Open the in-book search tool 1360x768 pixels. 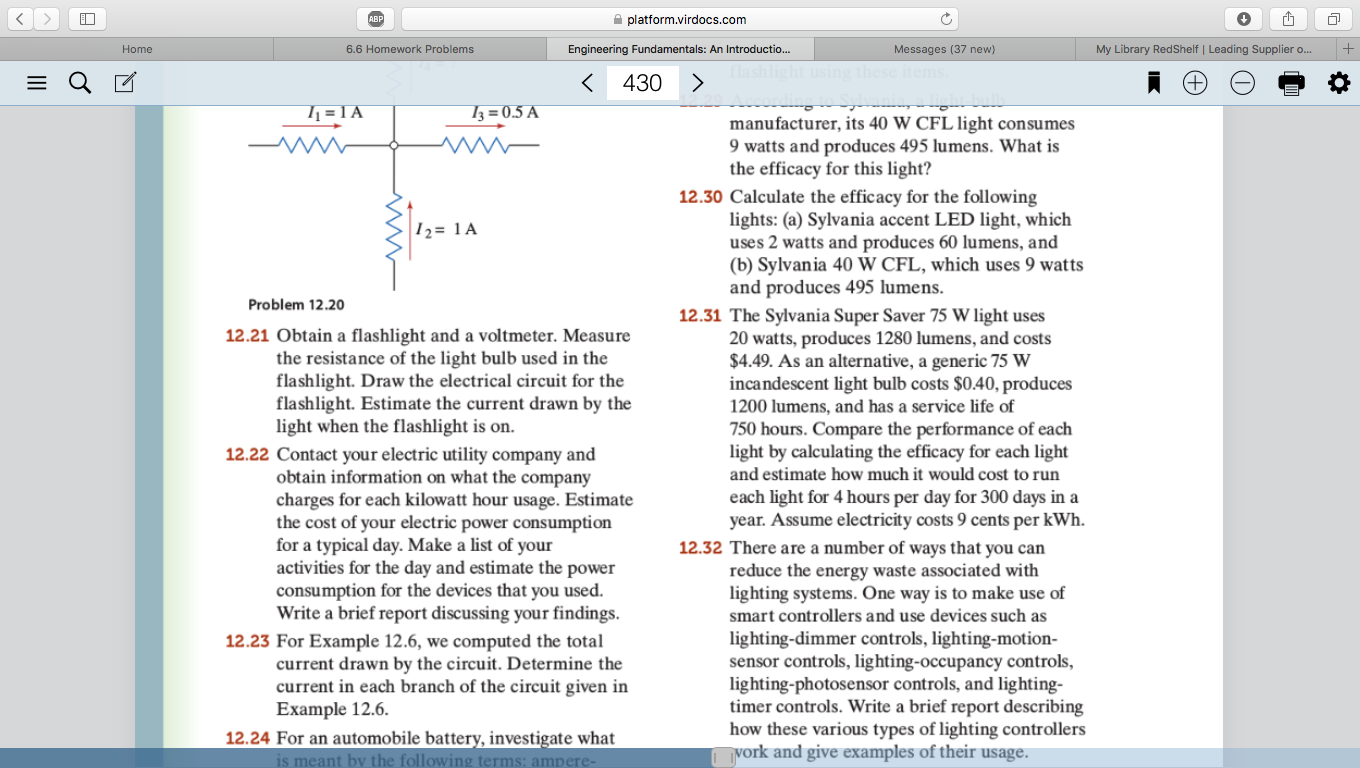79,83
